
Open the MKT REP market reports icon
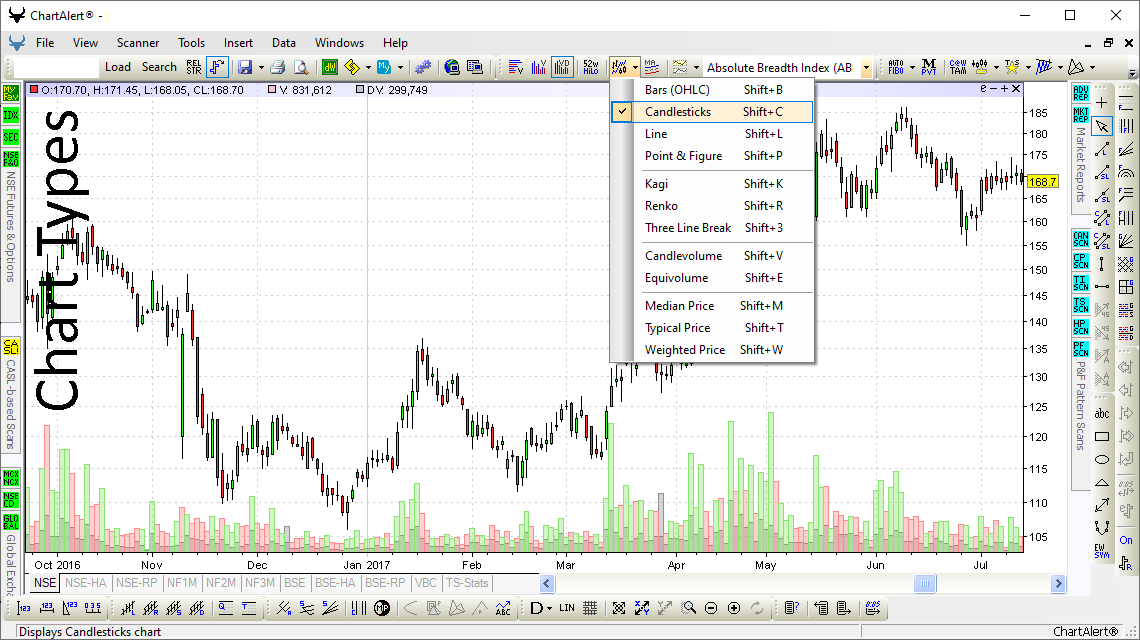click(1080, 115)
